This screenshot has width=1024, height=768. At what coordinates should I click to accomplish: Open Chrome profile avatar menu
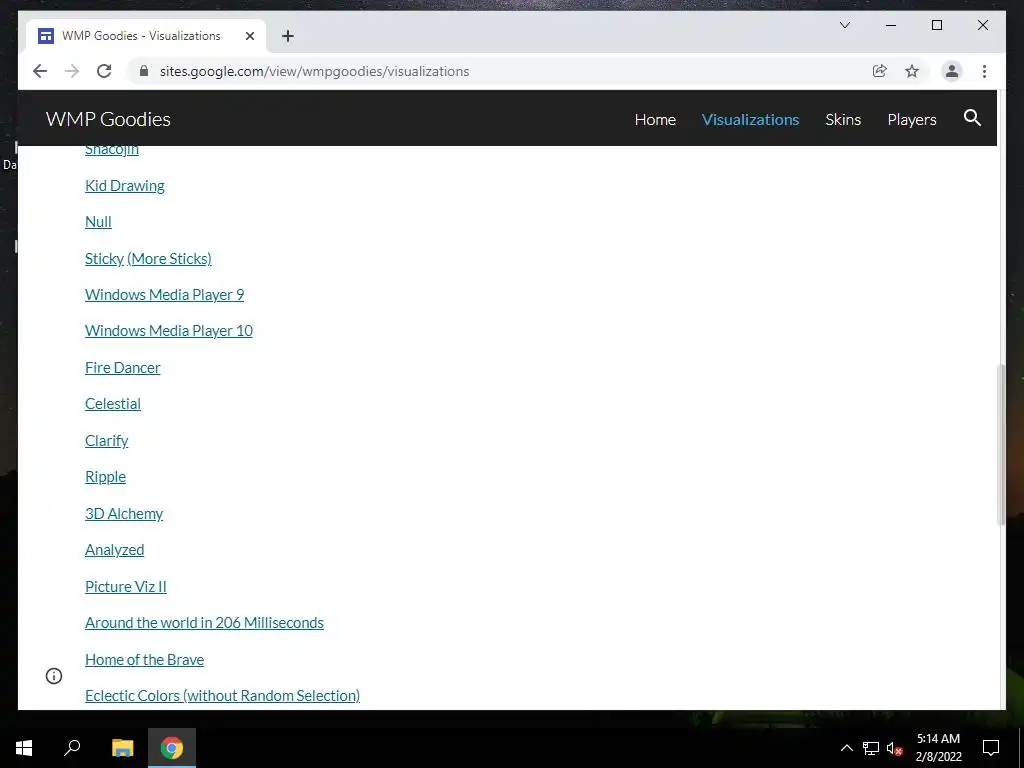952,71
